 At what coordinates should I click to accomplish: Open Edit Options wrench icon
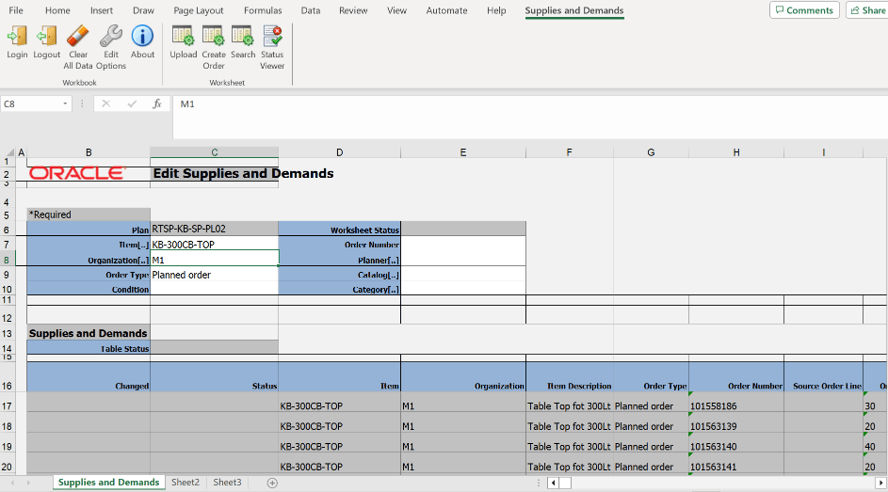coord(111,36)
